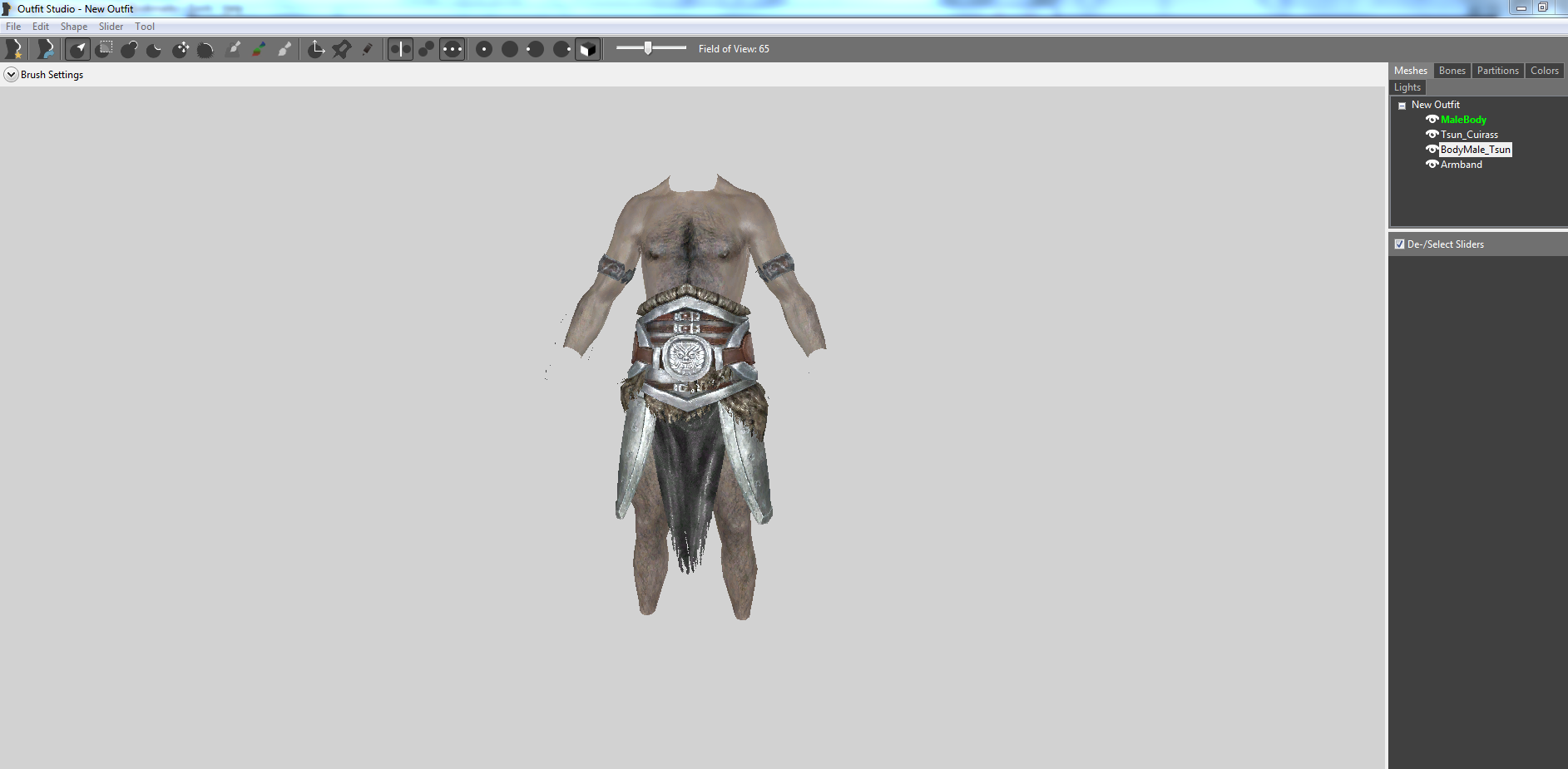Image resolution: width=1568 pixels, height=769 pixels.
Task: Open the Tool menu
Action: (145, 27)
